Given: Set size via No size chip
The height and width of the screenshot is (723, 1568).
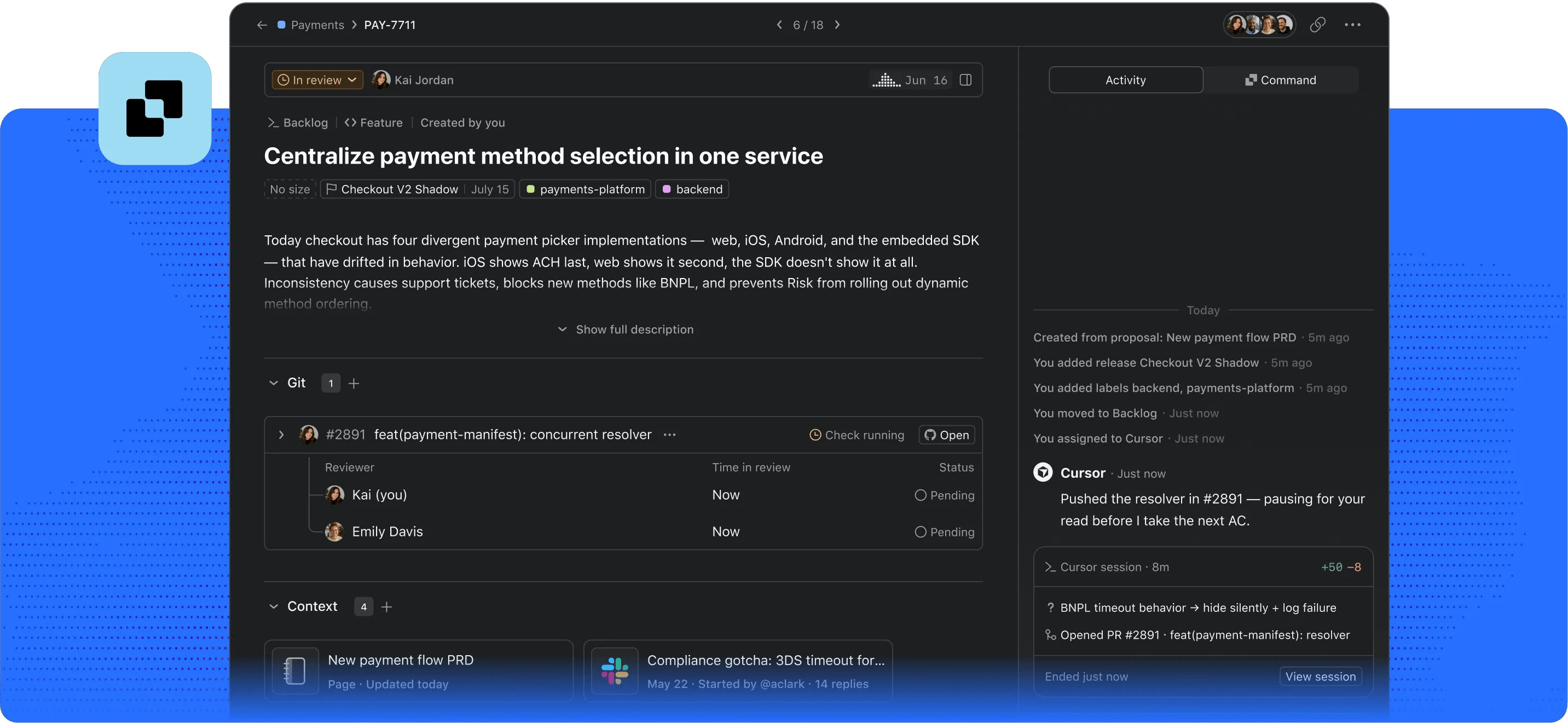Looking at the screenshot, I should pyautogui.click(x=290, y=189).
